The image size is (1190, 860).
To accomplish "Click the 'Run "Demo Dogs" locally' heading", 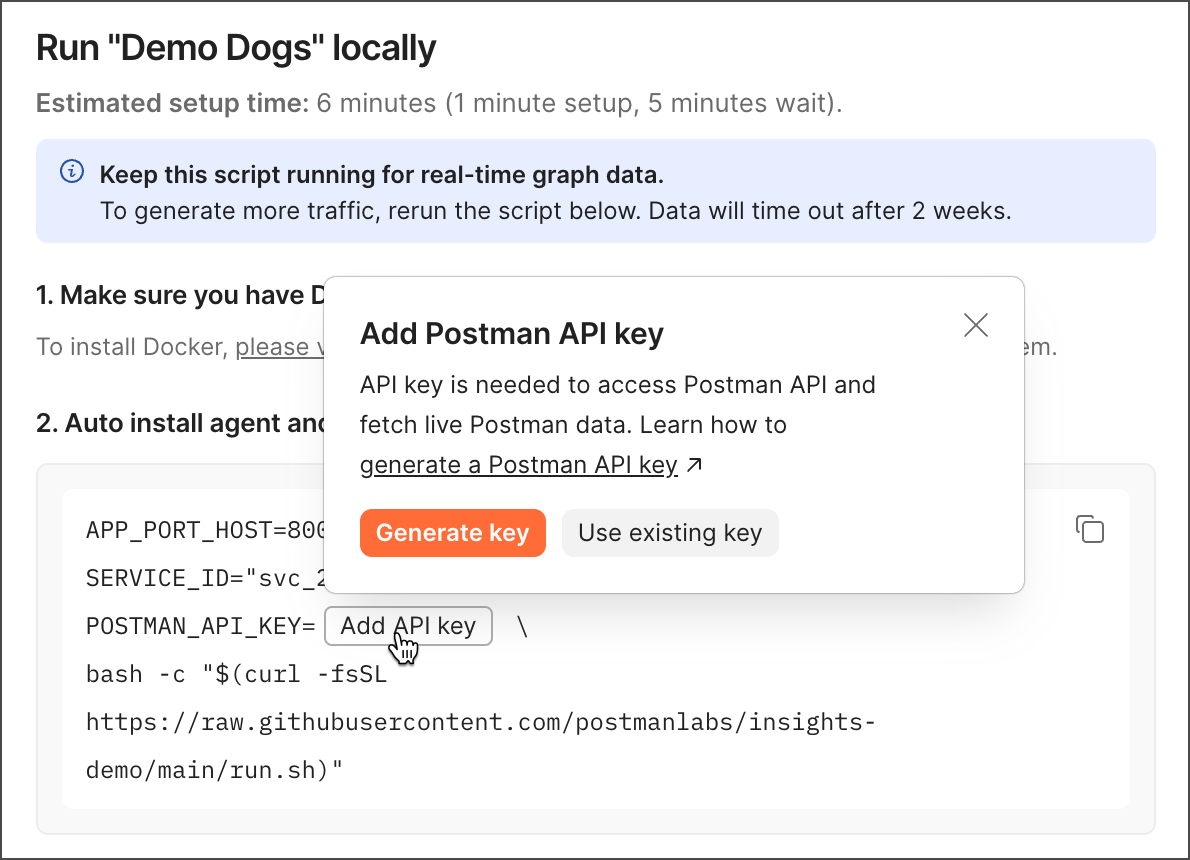I will coord(236,48).
